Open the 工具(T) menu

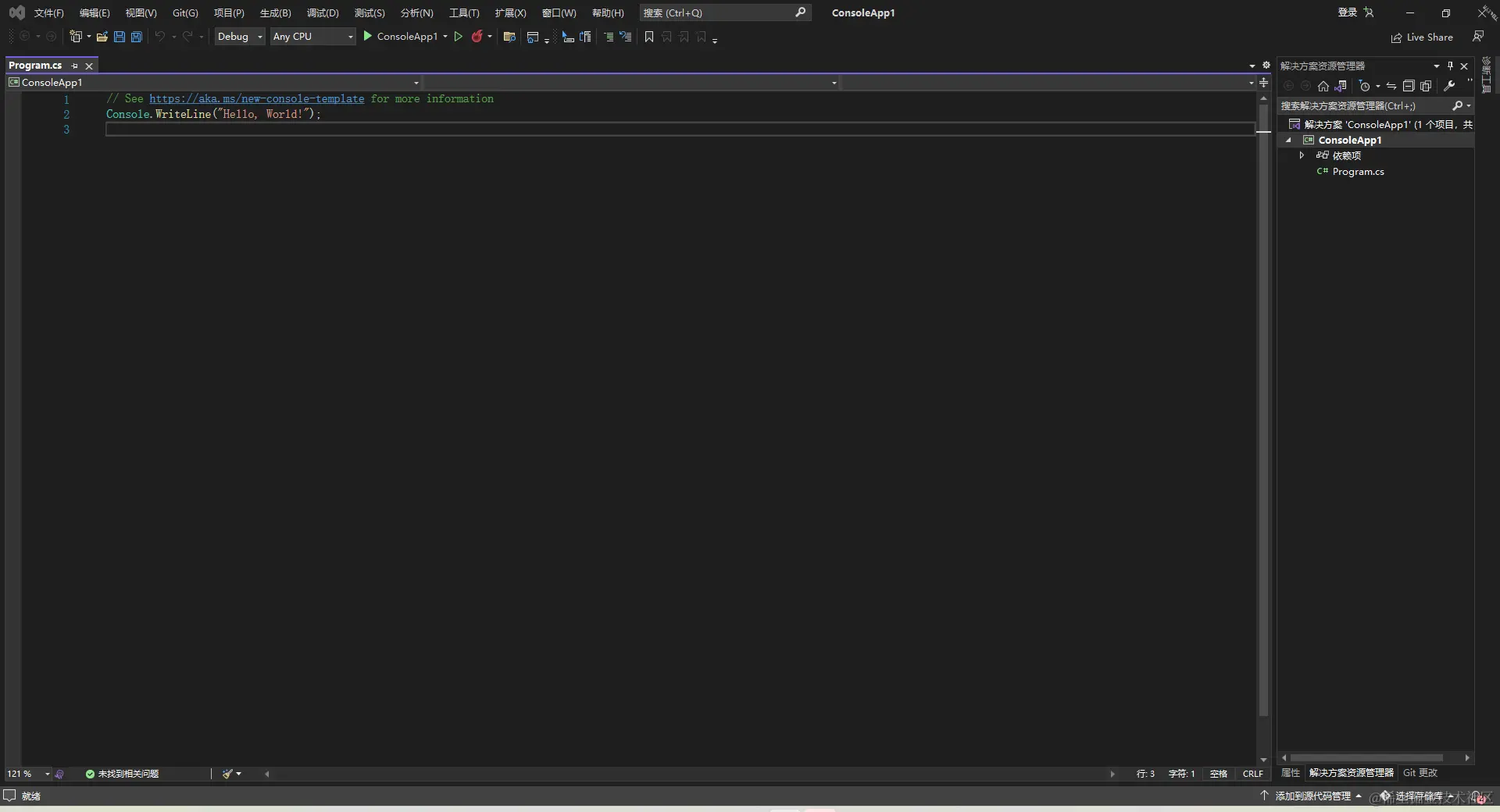coord(464,12)
